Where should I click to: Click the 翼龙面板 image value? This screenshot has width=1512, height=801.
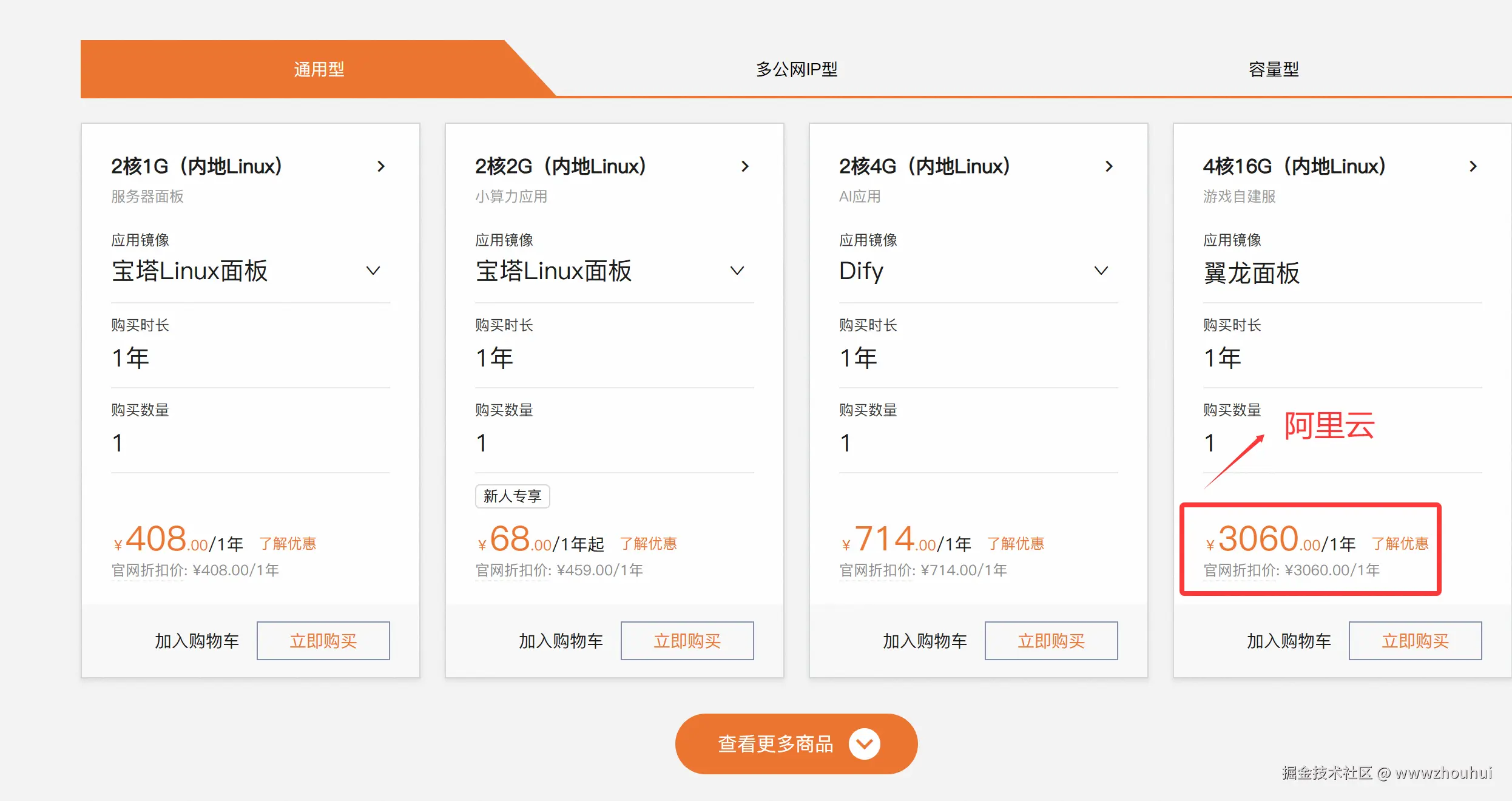pyautogui.click(x=1252, y=273)
